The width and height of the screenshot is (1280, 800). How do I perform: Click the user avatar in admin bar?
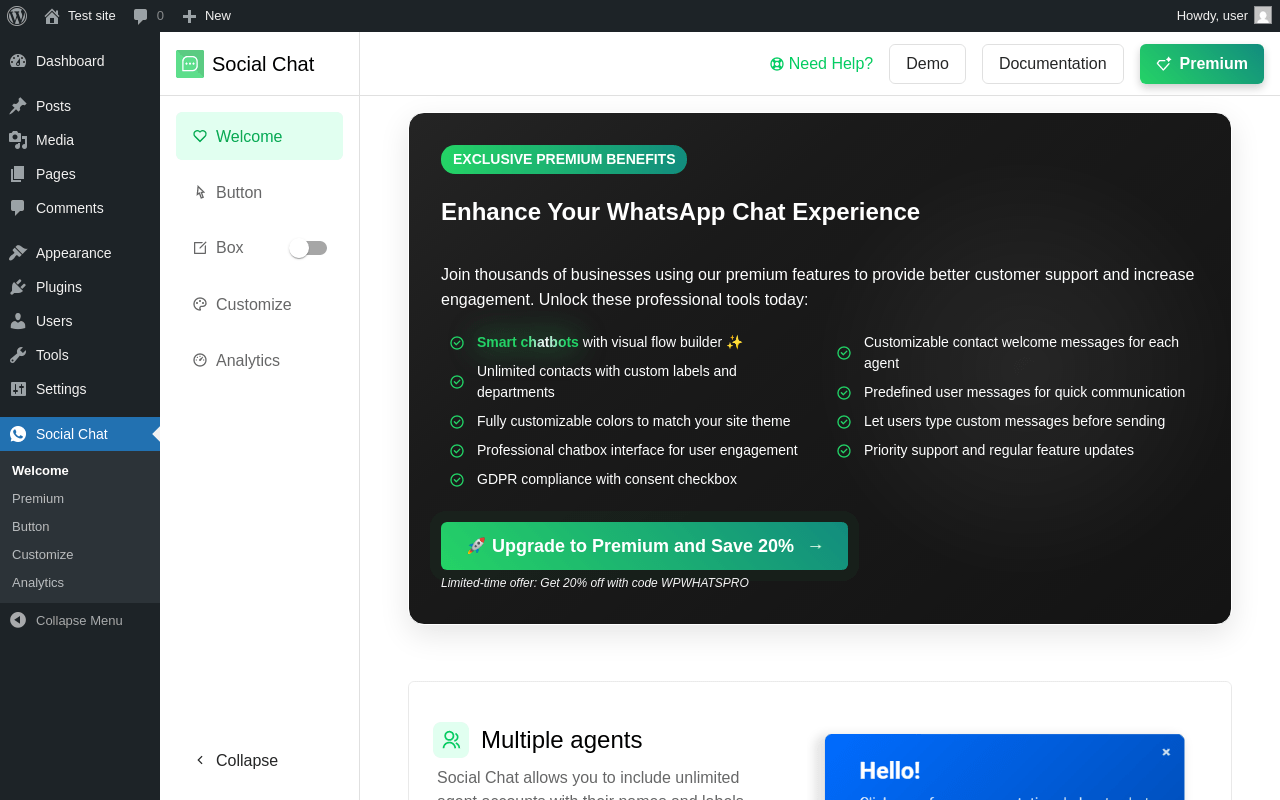click(x=1263, y=16)
